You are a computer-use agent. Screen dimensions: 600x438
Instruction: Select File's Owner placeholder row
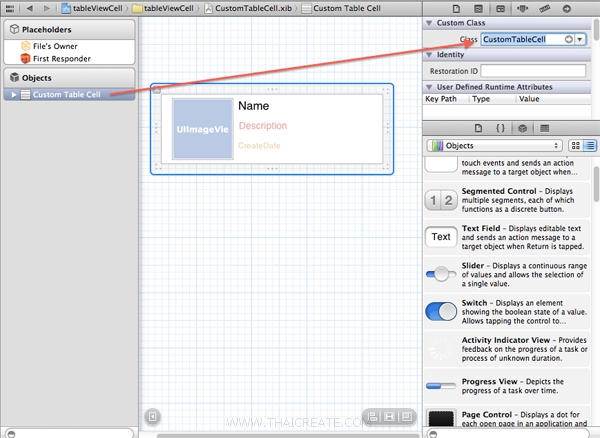click(x=69, y=46)
